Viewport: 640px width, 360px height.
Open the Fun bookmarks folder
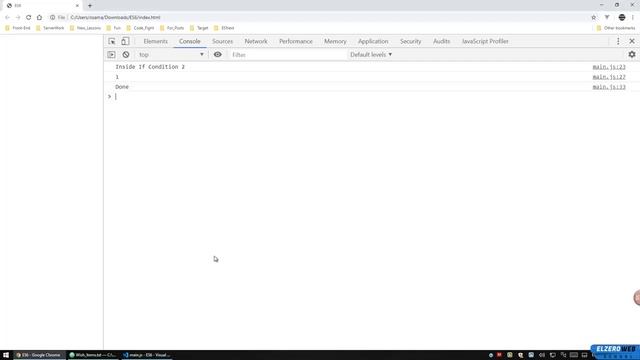(x=113, y=28)
